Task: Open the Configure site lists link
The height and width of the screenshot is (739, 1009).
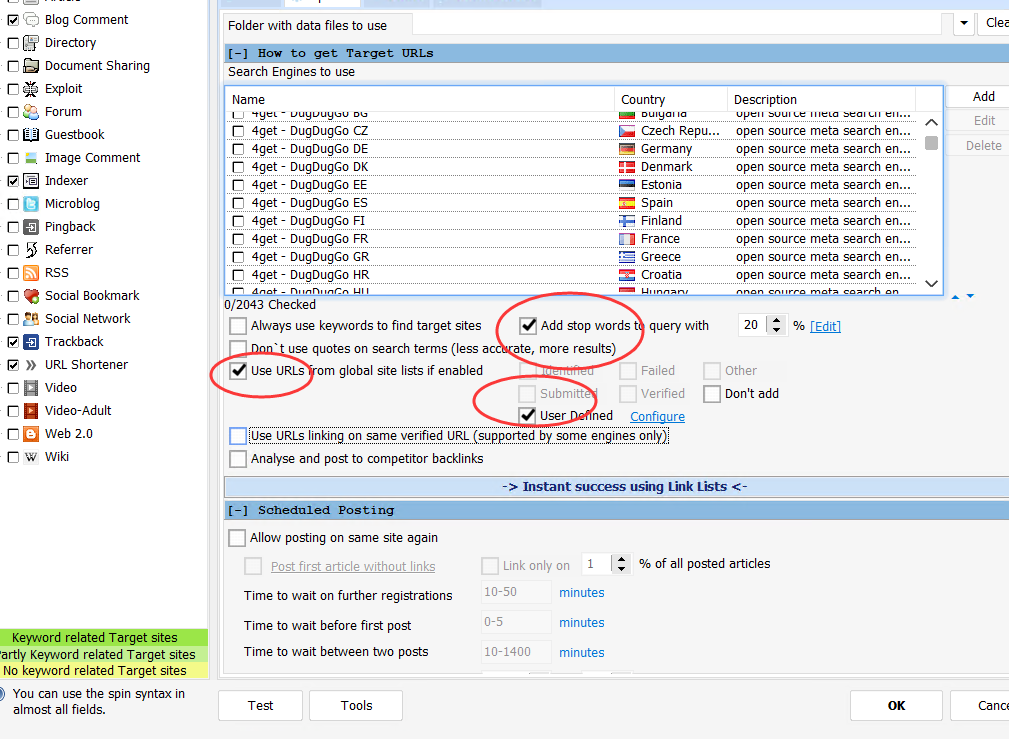Action: (657, 416)
